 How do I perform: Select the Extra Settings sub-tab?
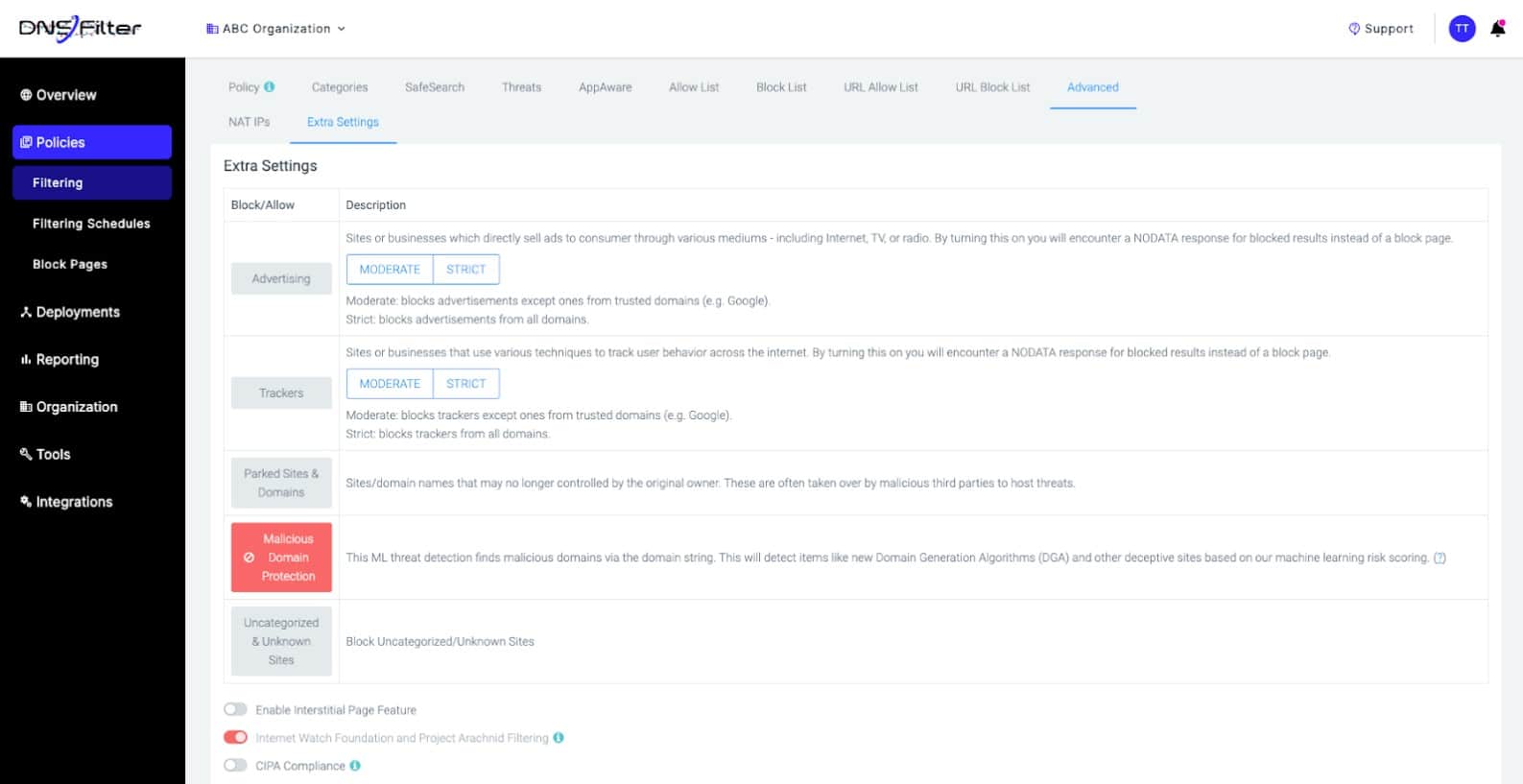tap(343, 122)
